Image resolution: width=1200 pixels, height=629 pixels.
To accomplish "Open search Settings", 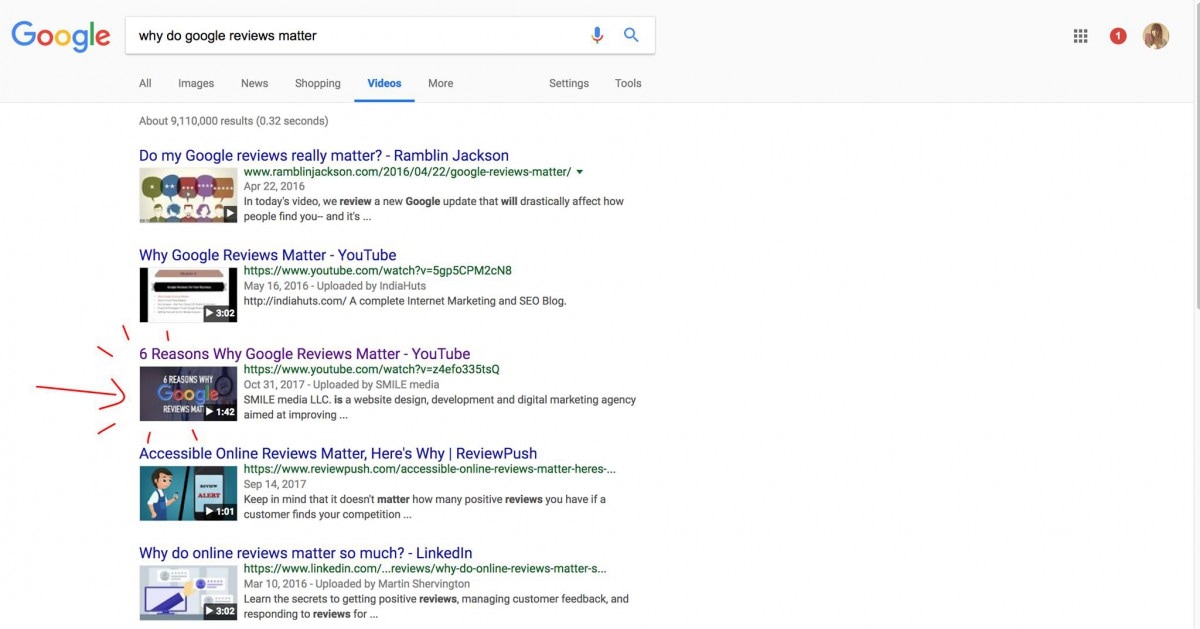I will [569, 83].
